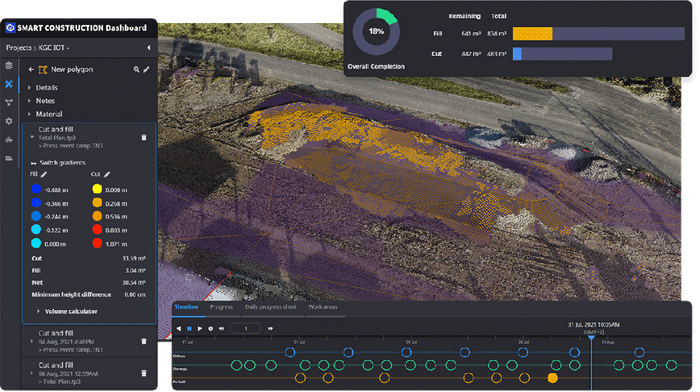Delete the 06 Aug 2021 cut and fill
Viewport: 700px width, 392px height.
tap(144, 373)
